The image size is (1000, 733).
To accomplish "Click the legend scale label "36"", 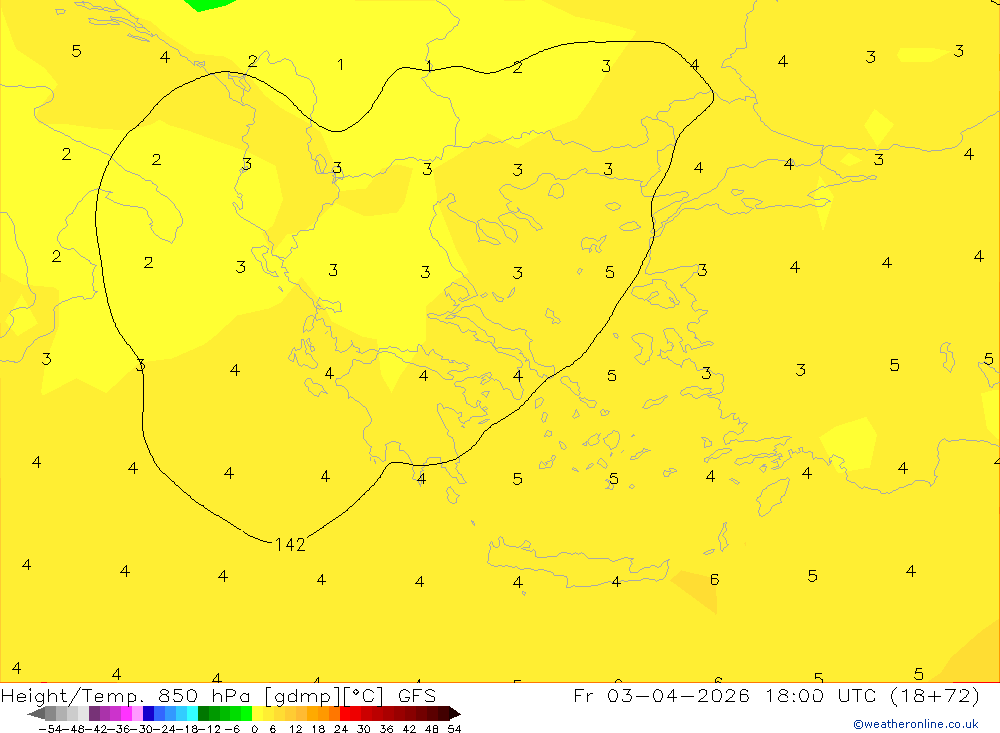I will [386, 729].
